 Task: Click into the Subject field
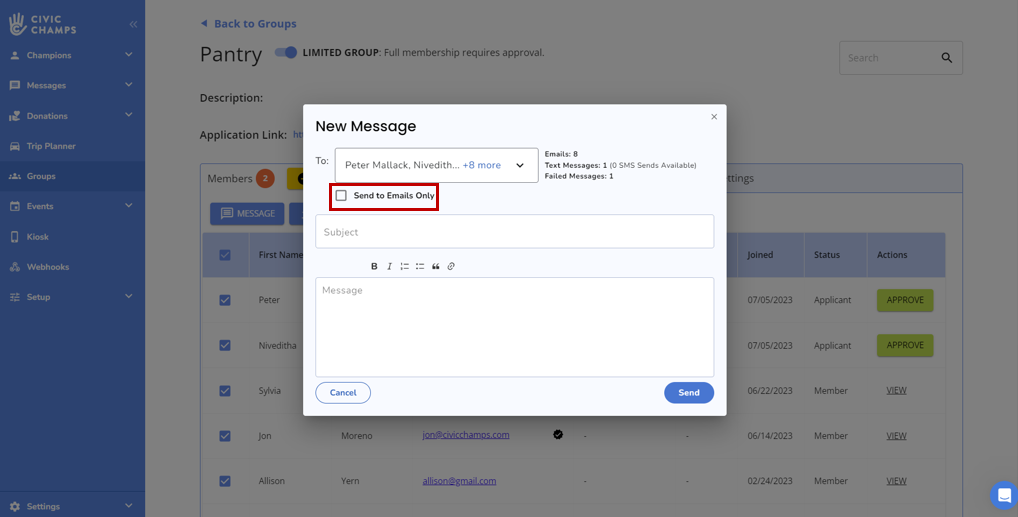(x=514, y=232)
